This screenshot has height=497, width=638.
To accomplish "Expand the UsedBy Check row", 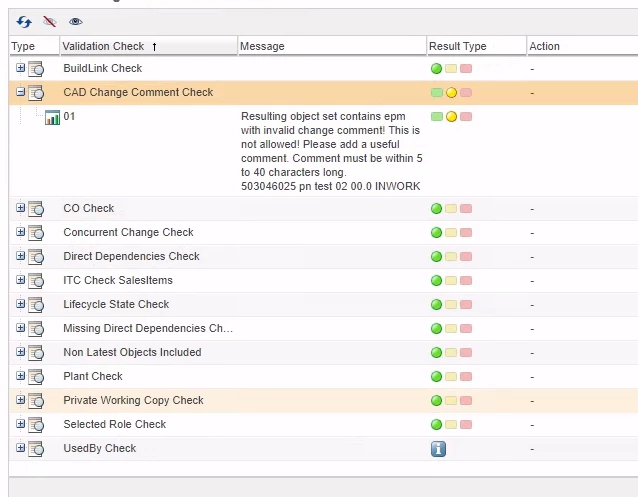I will coord(20,448).
